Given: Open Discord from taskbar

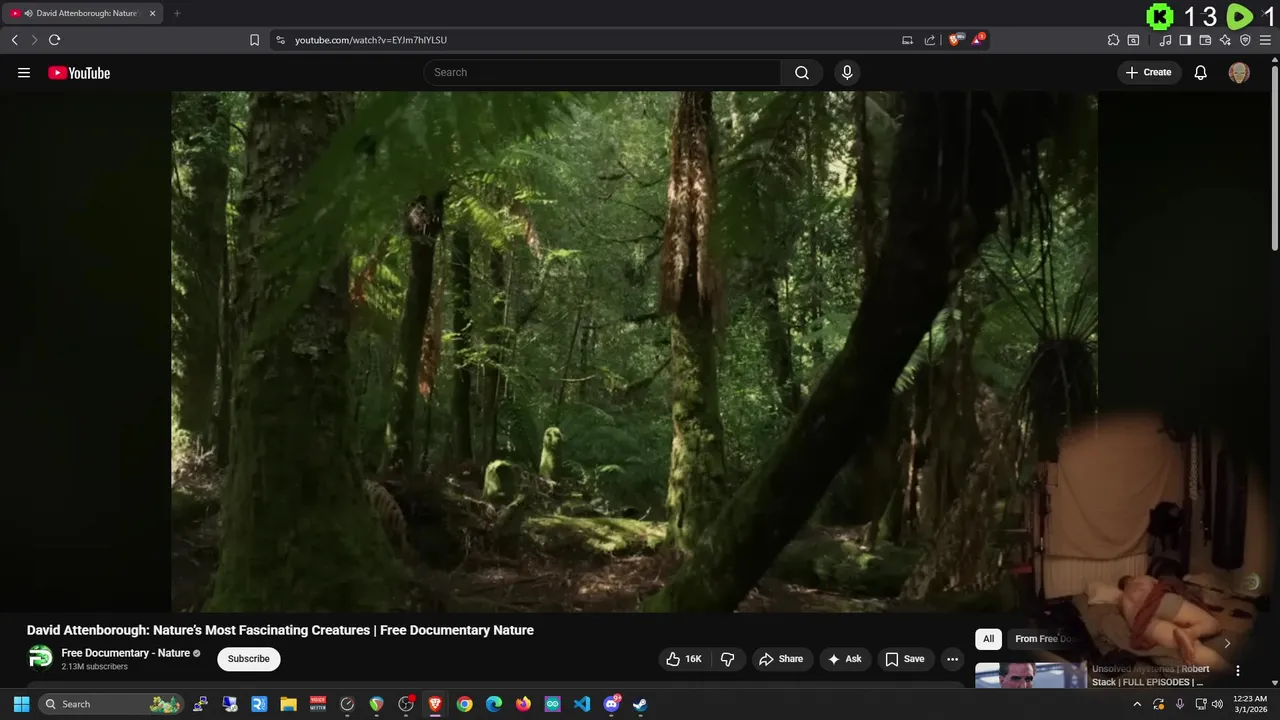Looking at the screenshot, I should [611, 704].
